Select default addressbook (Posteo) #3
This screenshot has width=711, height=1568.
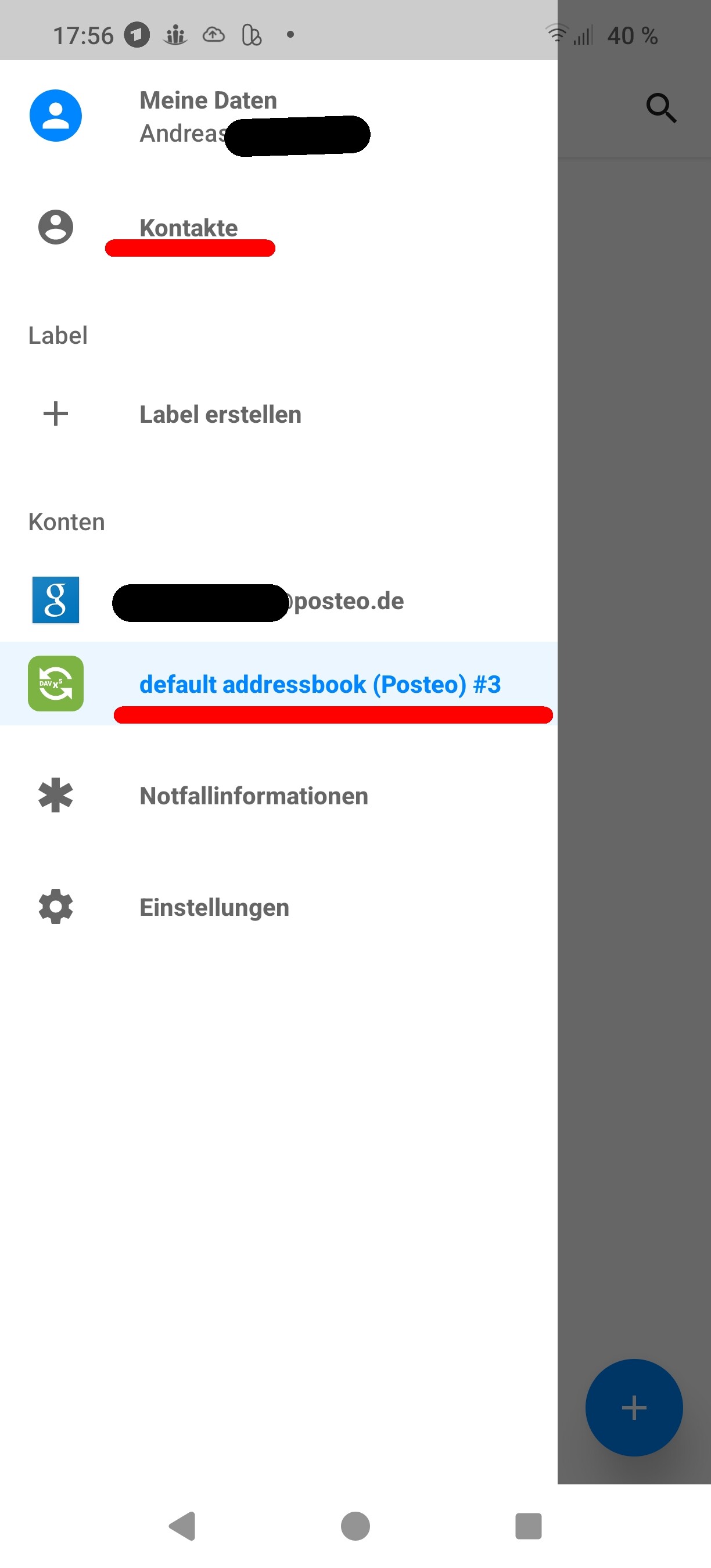(279, 684)
